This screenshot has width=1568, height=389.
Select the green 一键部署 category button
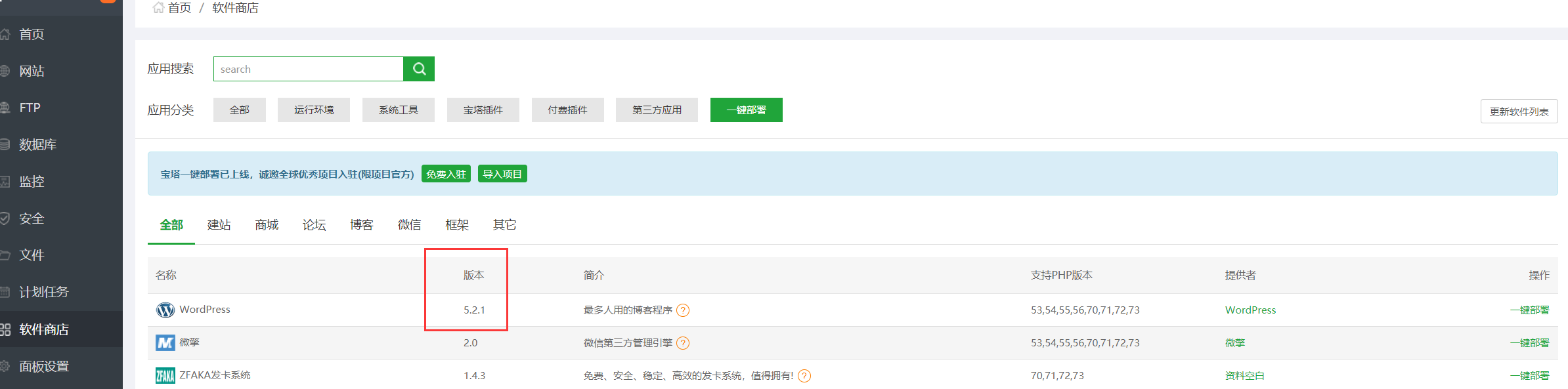point(747,110)
